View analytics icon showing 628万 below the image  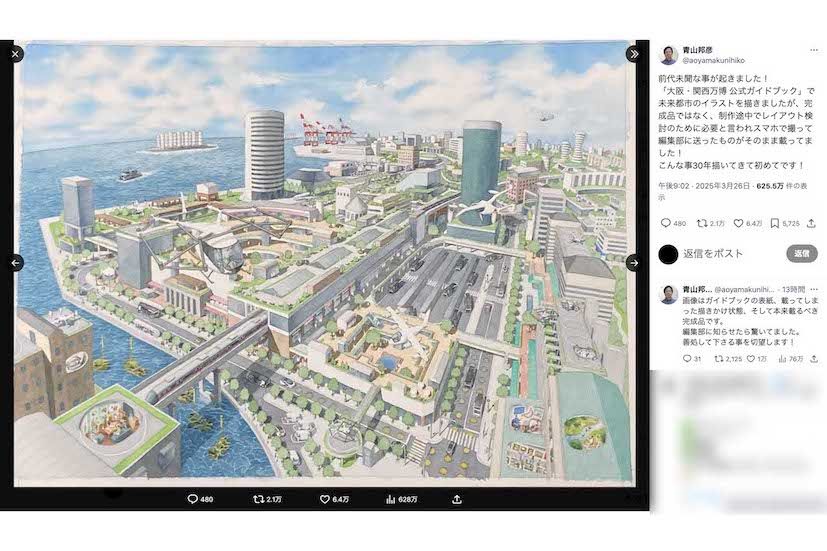pos(391,499)
